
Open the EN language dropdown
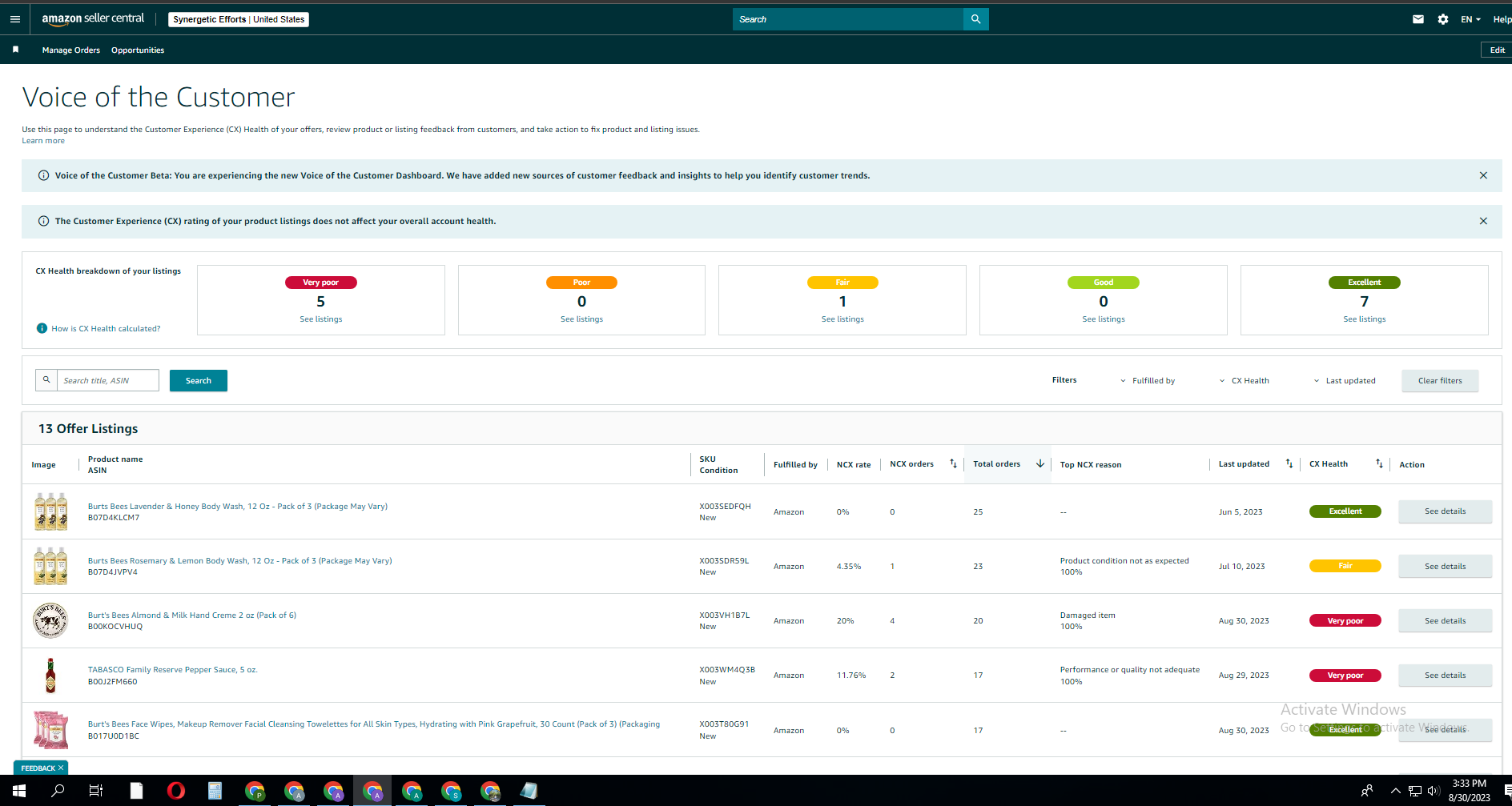coord(1470,19)
